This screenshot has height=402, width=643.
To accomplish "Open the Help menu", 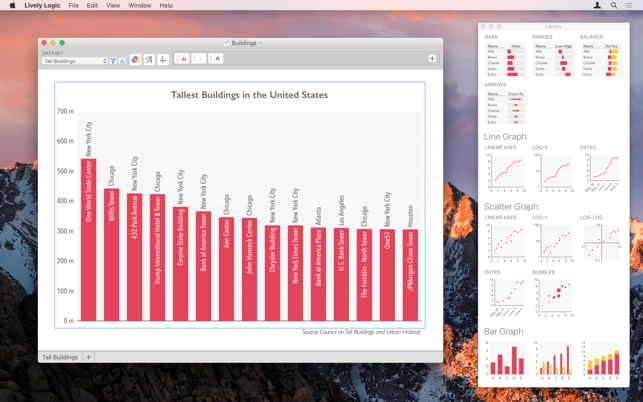I will pyautogui.click(x=166, y=5).
